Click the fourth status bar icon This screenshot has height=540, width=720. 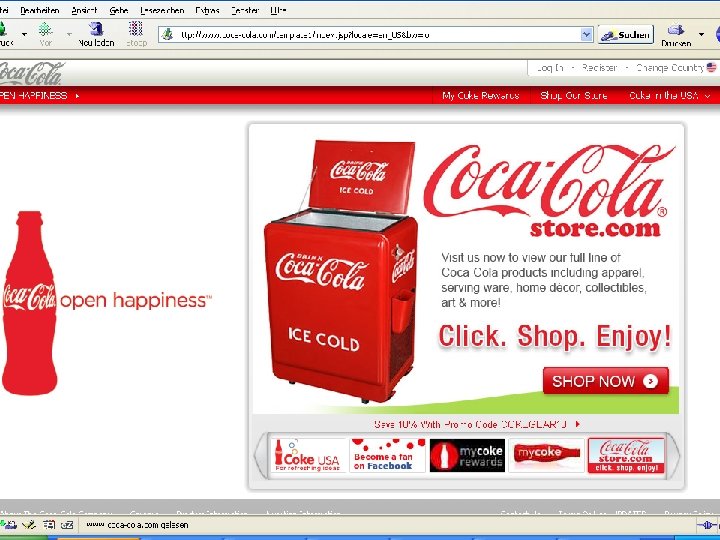click(67, 524)
